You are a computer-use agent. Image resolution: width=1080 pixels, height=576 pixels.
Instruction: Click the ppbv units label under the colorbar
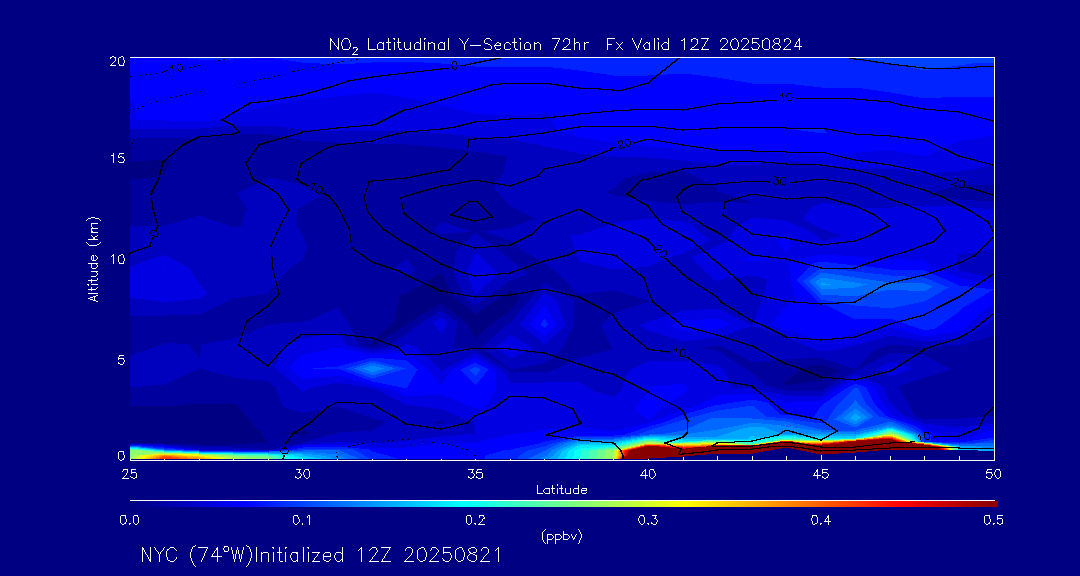click(561, 536)
